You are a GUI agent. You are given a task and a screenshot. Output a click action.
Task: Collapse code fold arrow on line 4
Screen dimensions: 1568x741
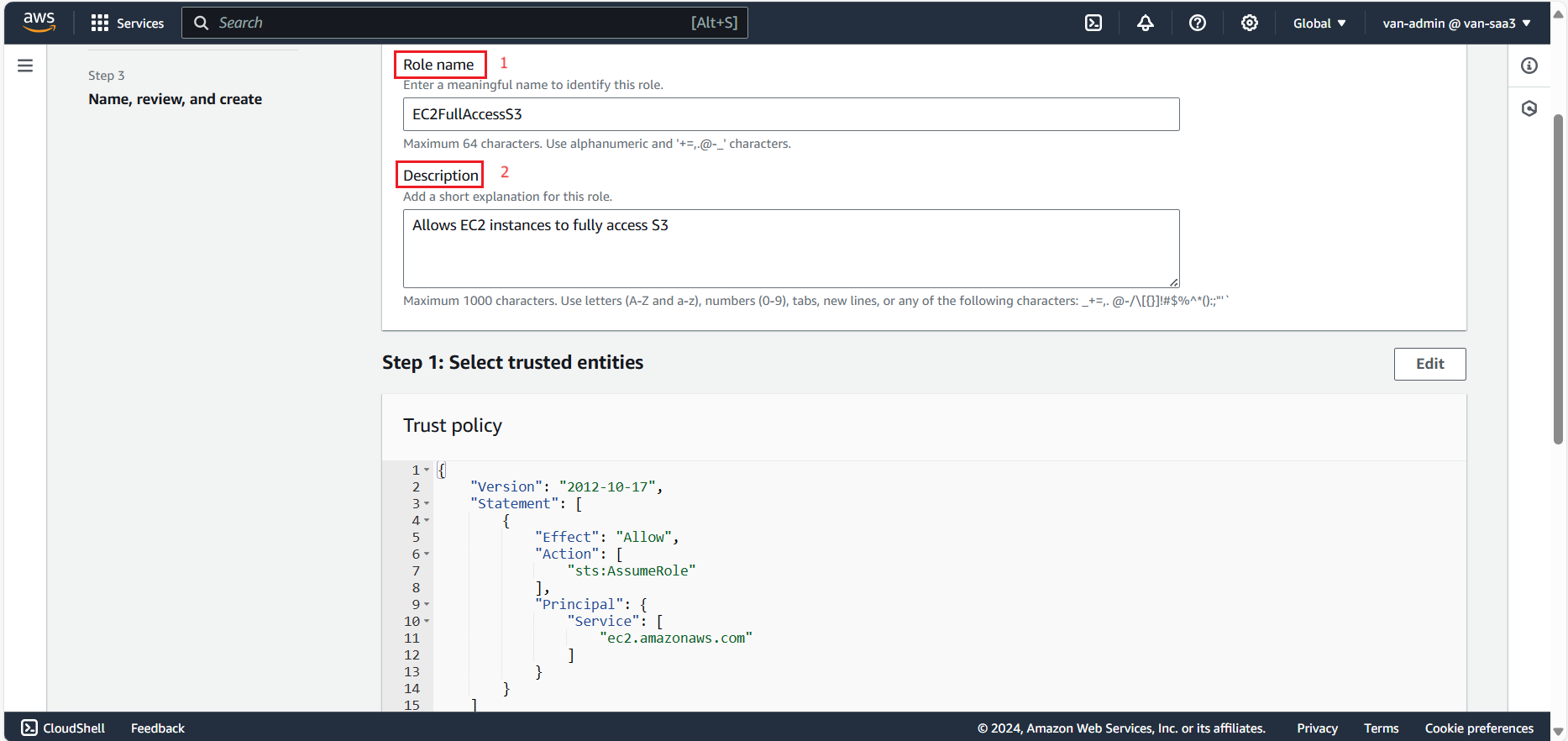tap(427, 520)
